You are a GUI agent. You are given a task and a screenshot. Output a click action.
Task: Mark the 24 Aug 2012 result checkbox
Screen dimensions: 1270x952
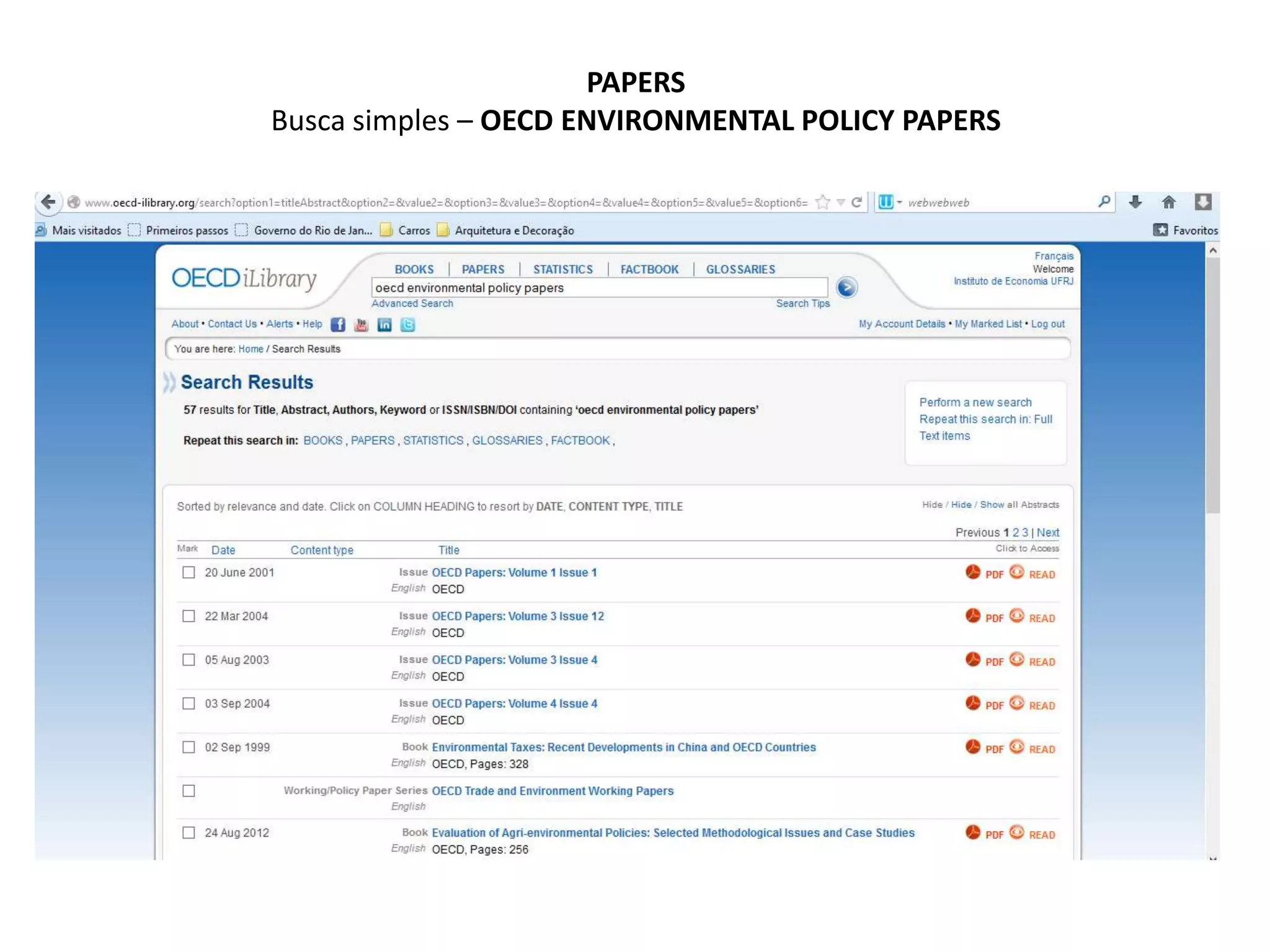pyautogui.click(x=189, y=832)
